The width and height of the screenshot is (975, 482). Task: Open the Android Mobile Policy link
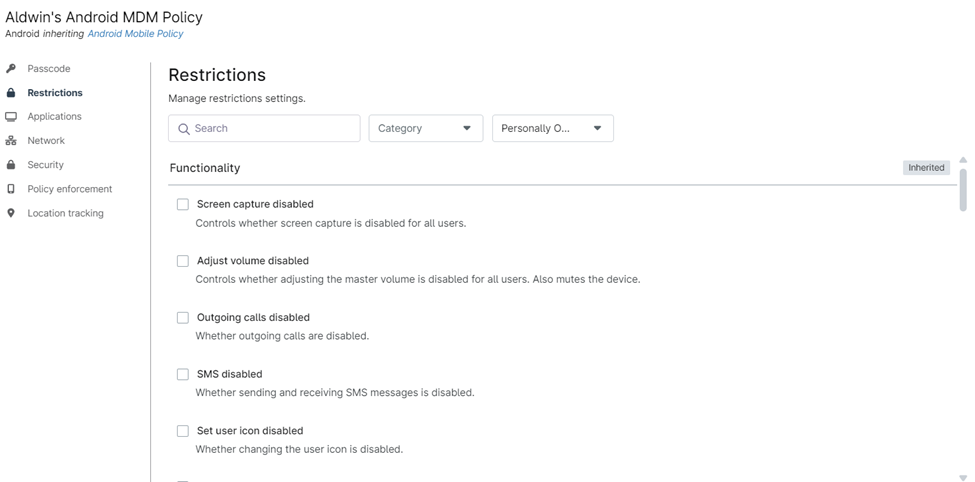click(x=135, y=34)
